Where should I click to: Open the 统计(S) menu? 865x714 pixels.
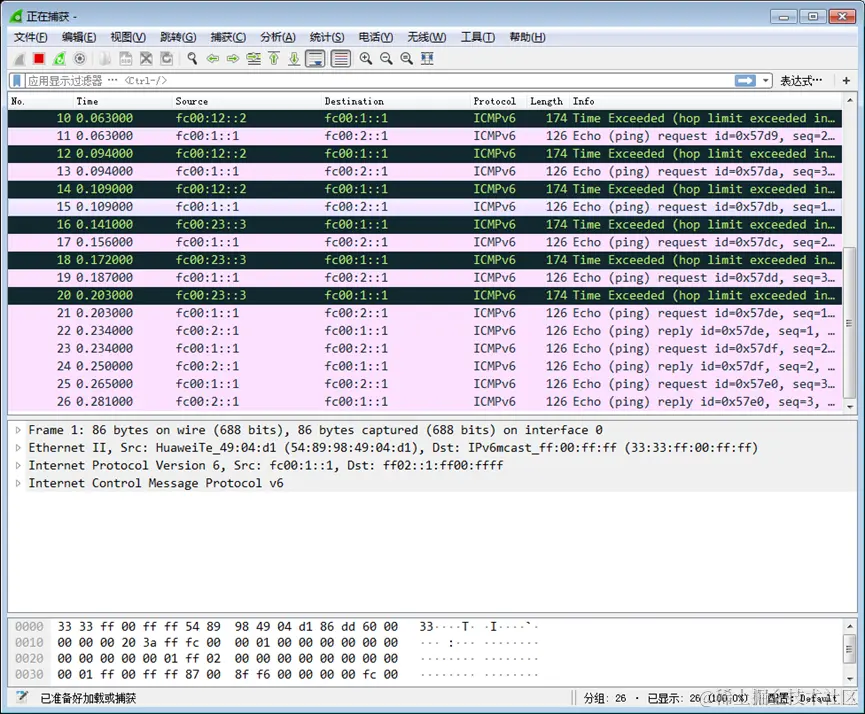[x=327, y=37]
